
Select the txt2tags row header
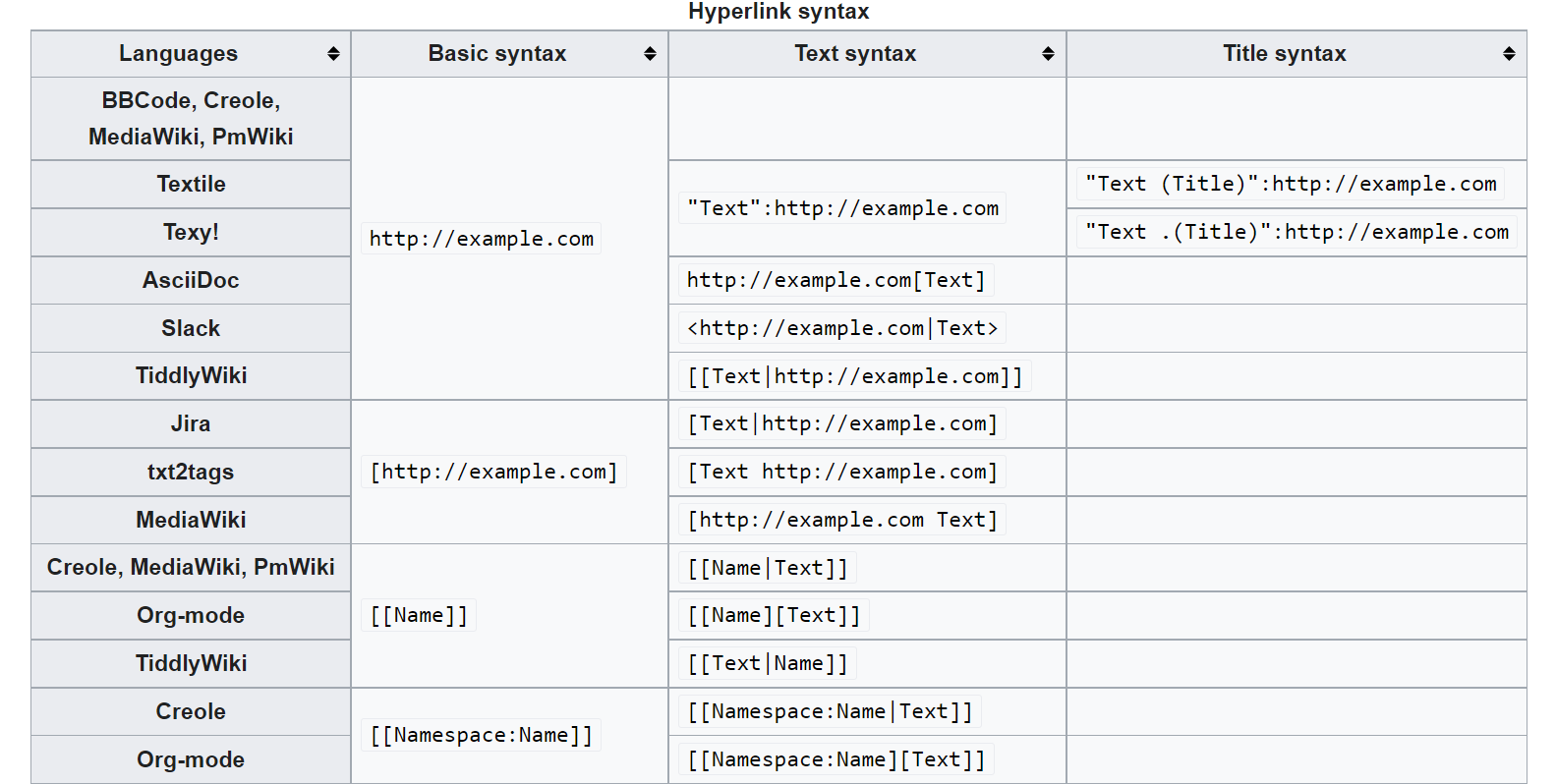pyautogui.click(x=191, y=473)
